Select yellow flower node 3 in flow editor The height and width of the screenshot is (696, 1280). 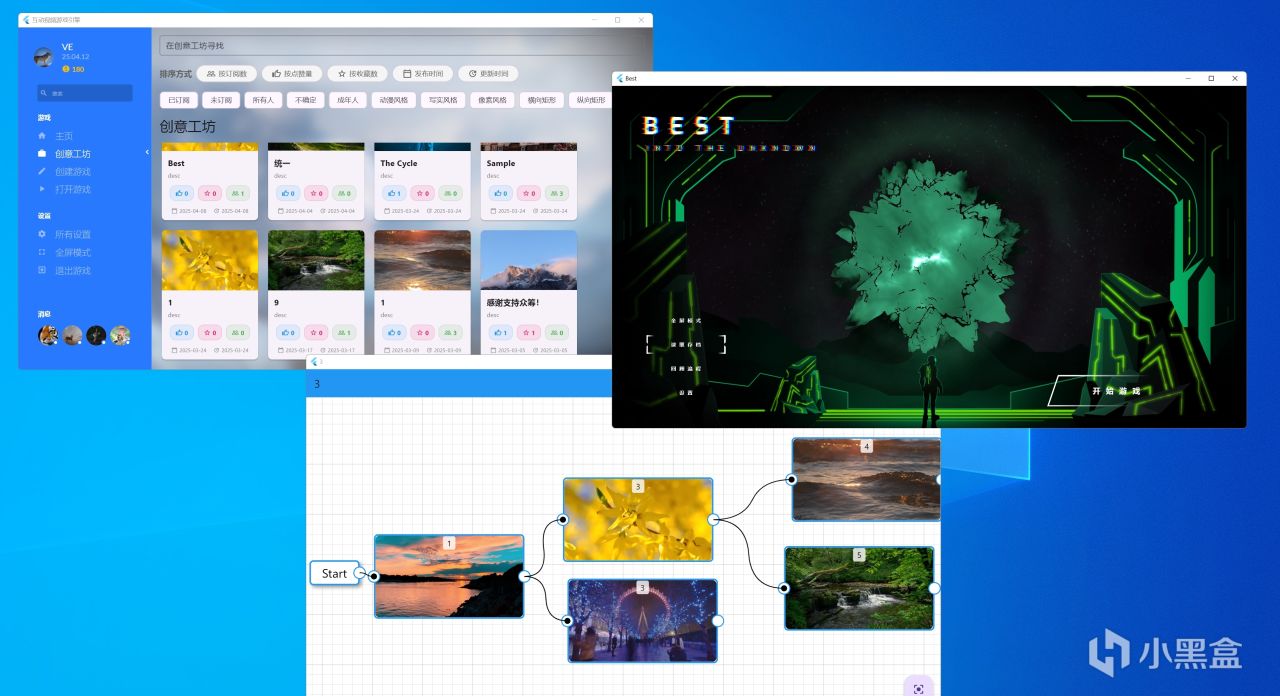point(638,519)
